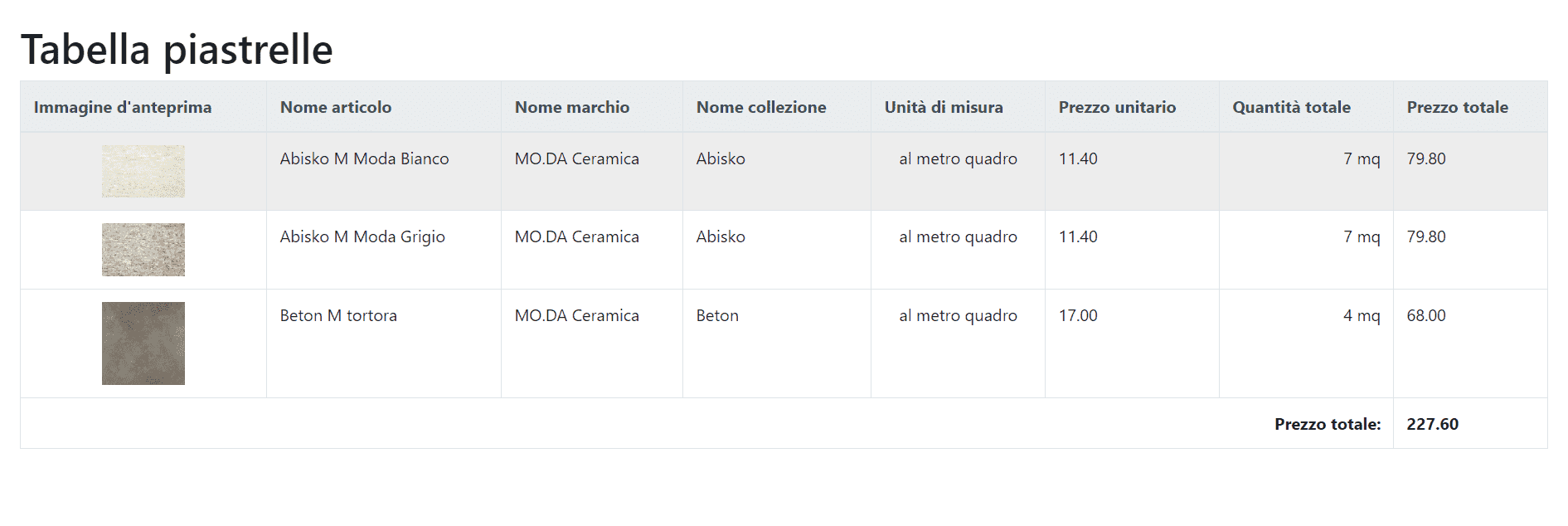Select the Nome articolo column header

point(336,107)
